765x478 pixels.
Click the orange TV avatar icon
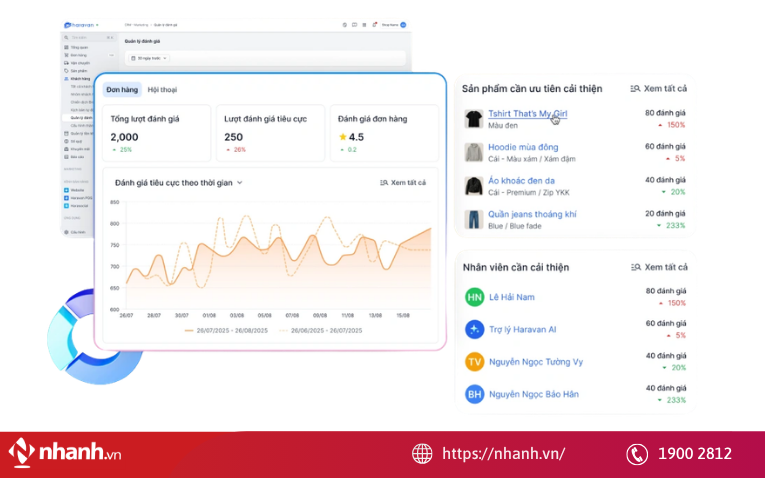click(x=474, y=362)
